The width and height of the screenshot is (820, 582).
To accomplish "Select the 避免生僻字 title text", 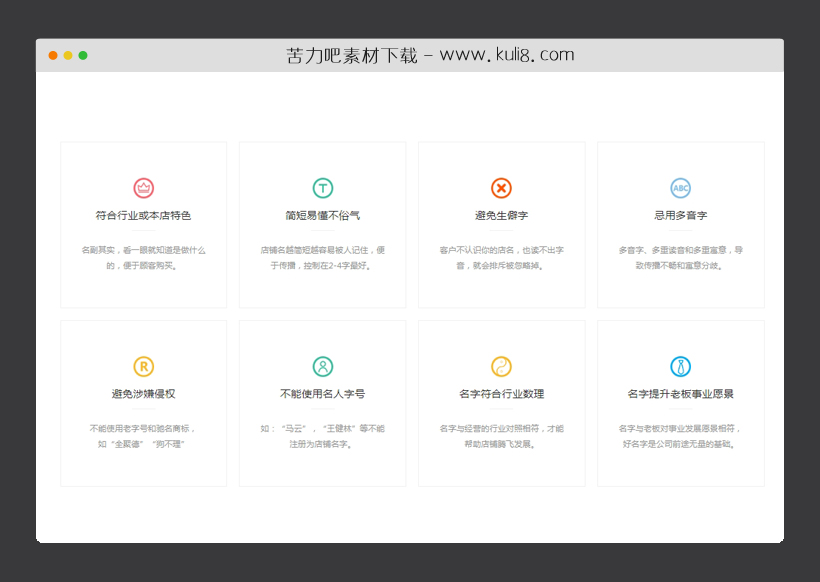I will click(x=501, y=214).
